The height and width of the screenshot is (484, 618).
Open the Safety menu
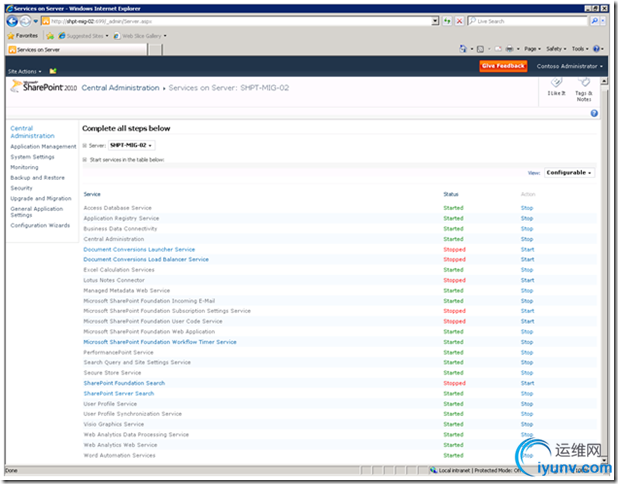pyautogui.click(x=556, y=49)
